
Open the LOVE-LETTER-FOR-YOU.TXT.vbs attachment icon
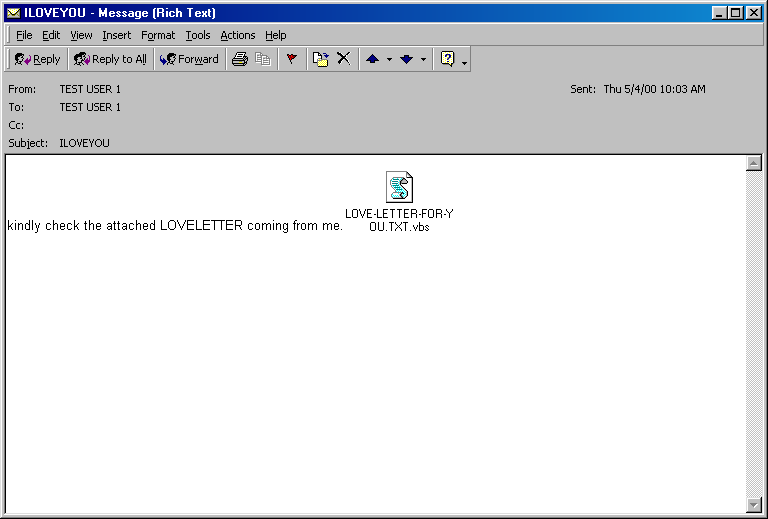(x=399, y=187)
